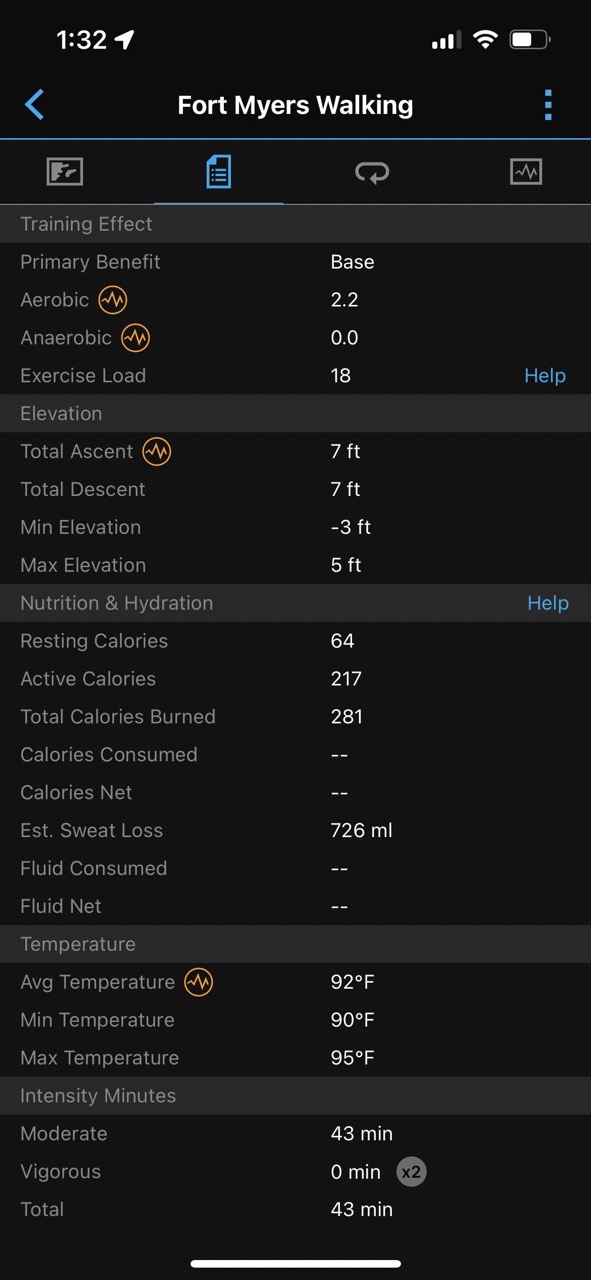
Task: Tap the Firstbeat icon beside Anaerobic
Action: pyautogui.click(x=135, y=337)
